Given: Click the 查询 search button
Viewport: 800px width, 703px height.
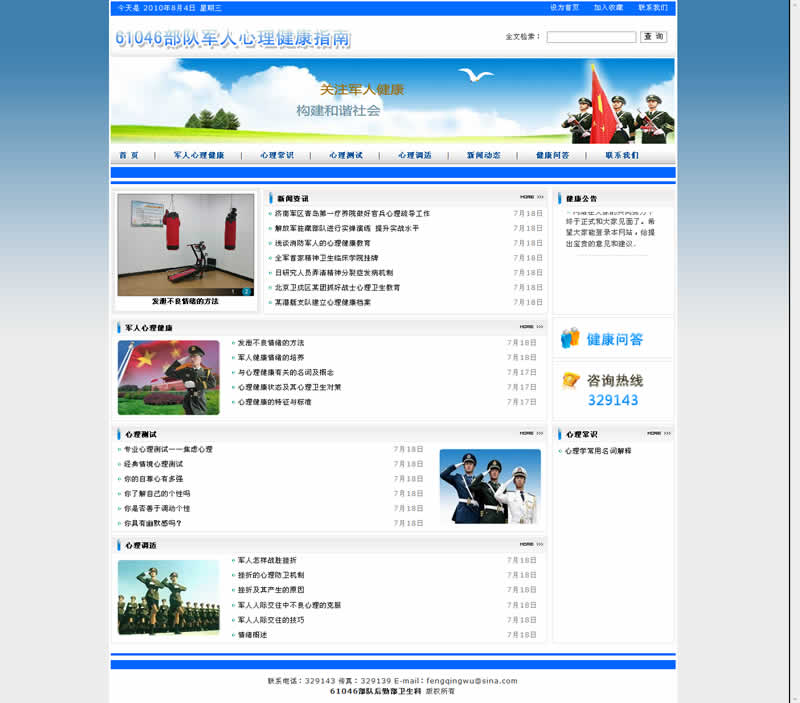Looking at the screenshot, I should point(653,37).
